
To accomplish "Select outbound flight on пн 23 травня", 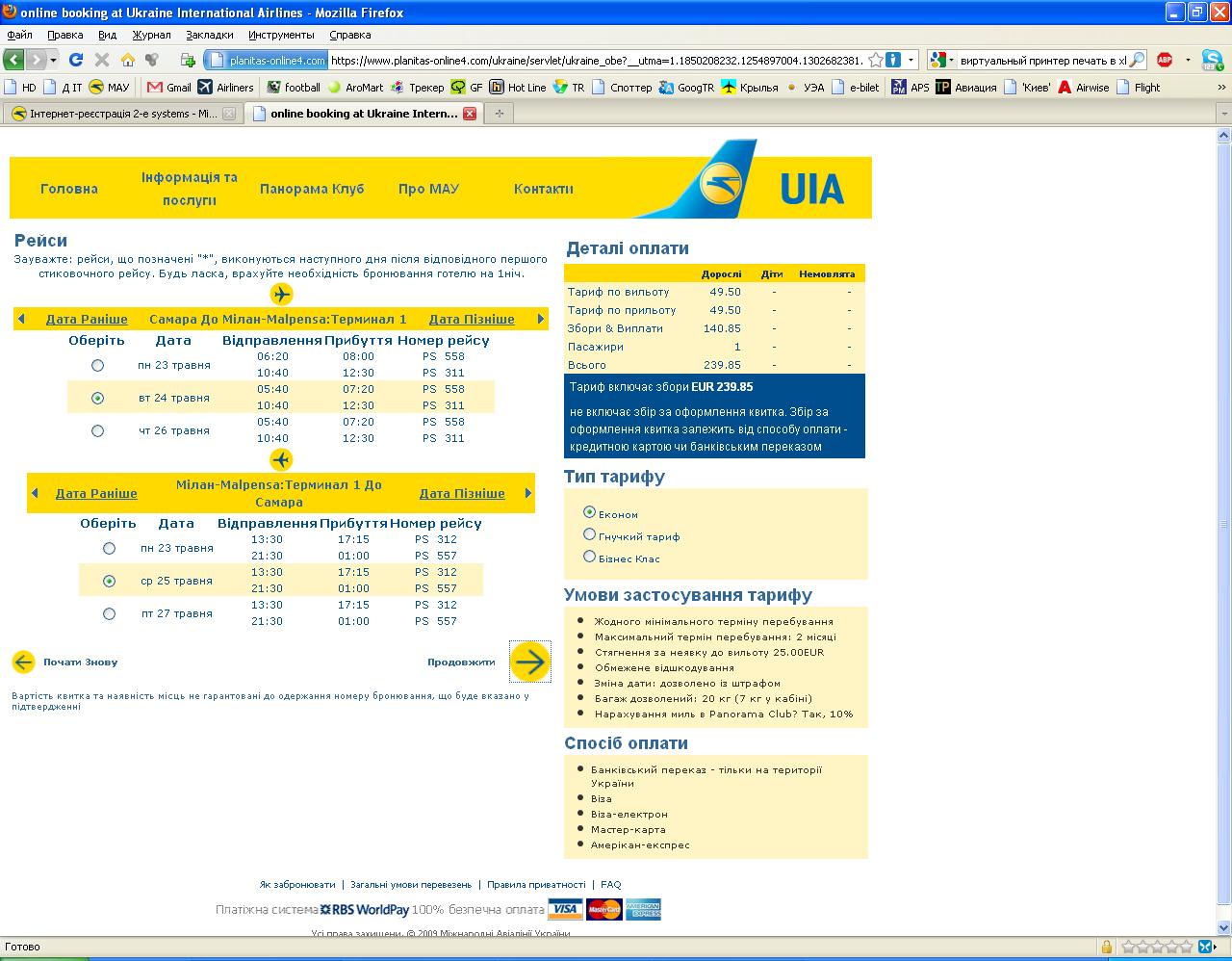I will pos(97,365).
